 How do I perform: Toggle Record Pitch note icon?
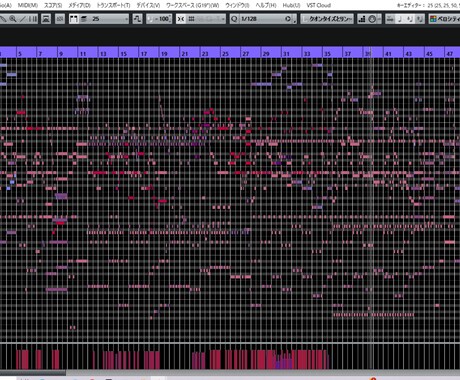click(x=400, y=19)
